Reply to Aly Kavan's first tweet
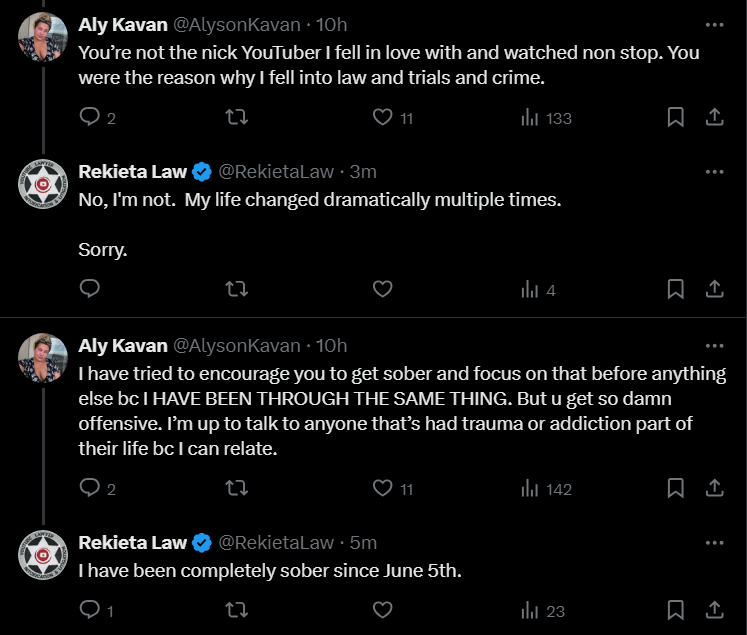The width and height of the screenshot is (747, 635). click(90, 117)
